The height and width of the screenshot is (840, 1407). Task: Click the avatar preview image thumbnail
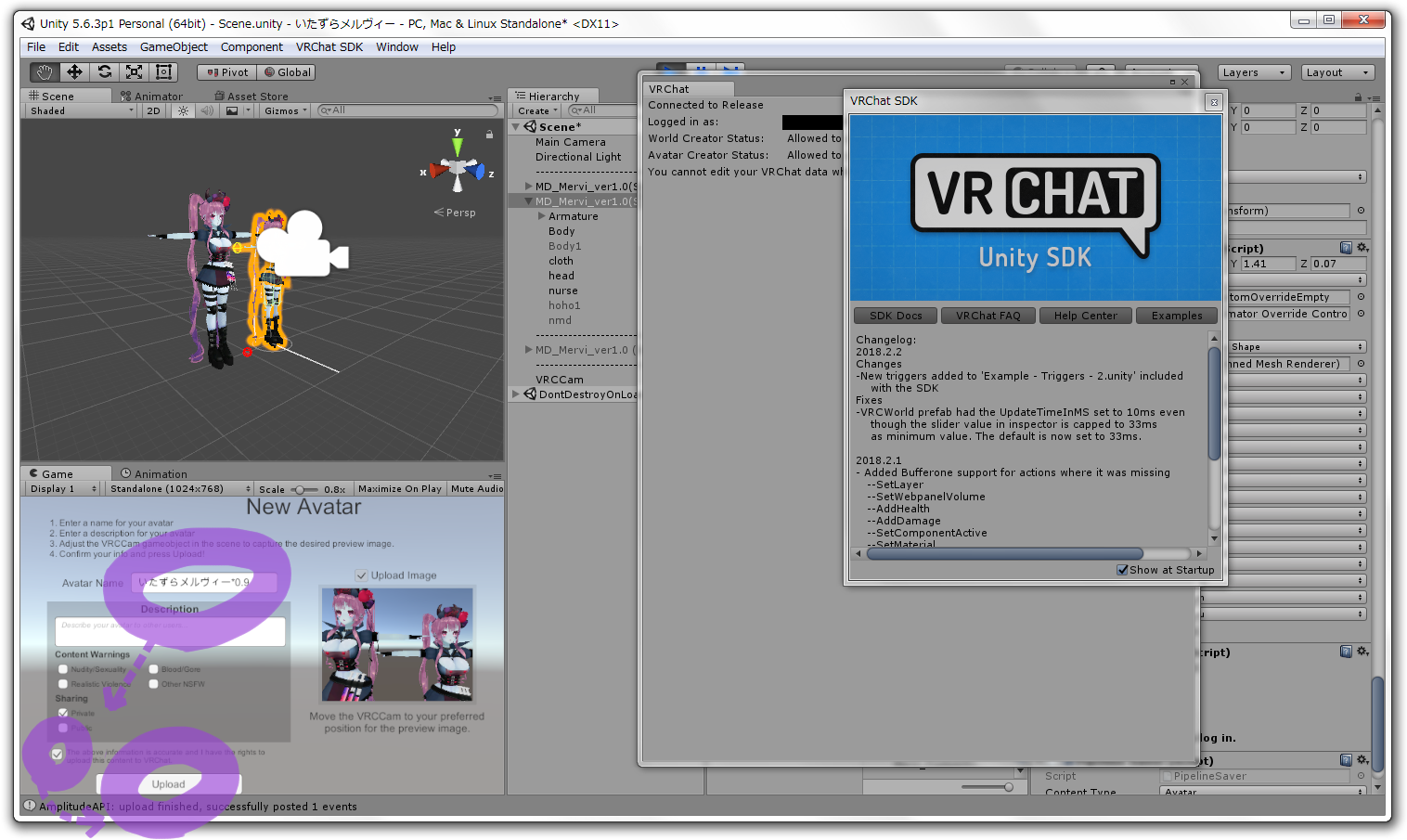(x=397, y=644)
